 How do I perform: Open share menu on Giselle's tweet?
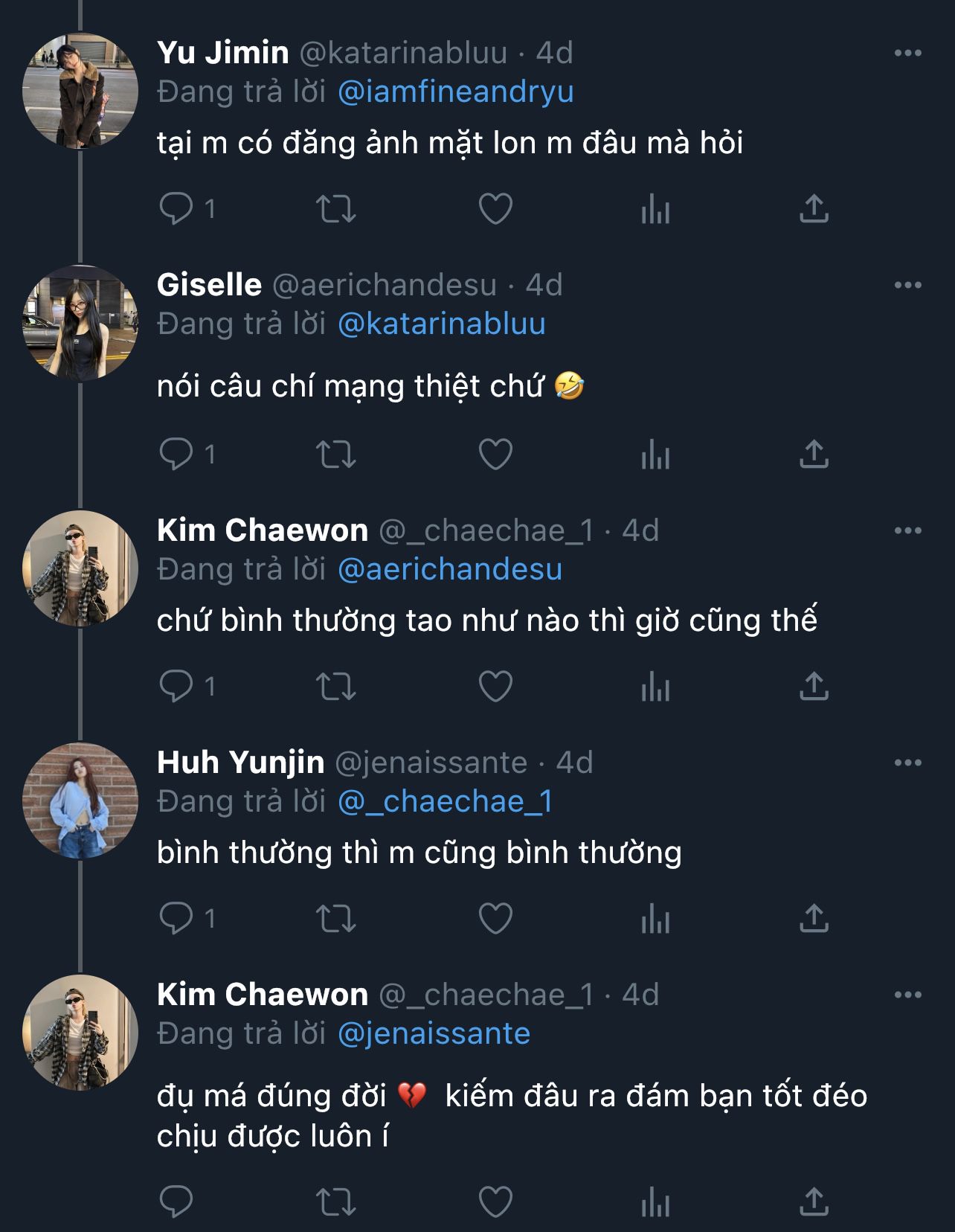click(814, 455)
